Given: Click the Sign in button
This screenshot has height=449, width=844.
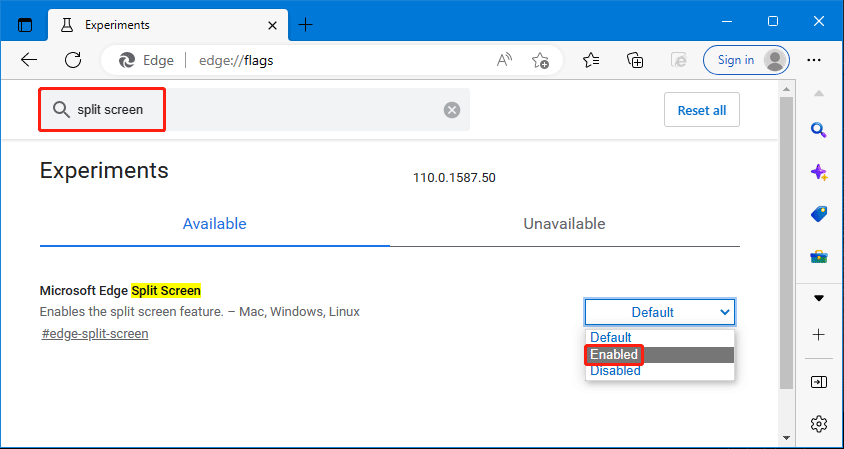Looking at the screenshot, I should click(746, 60).
